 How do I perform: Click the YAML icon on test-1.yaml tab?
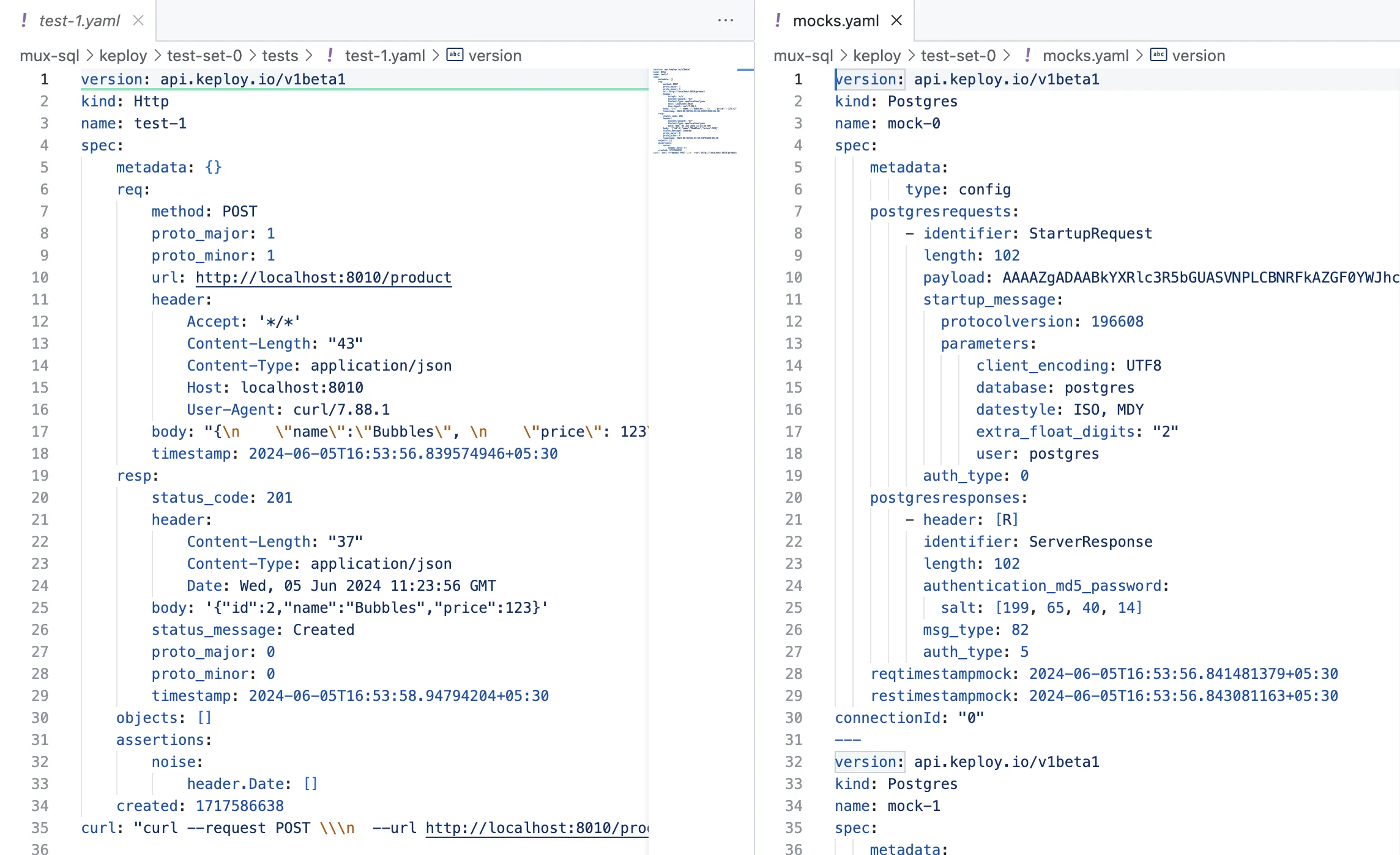coord(24,20)
